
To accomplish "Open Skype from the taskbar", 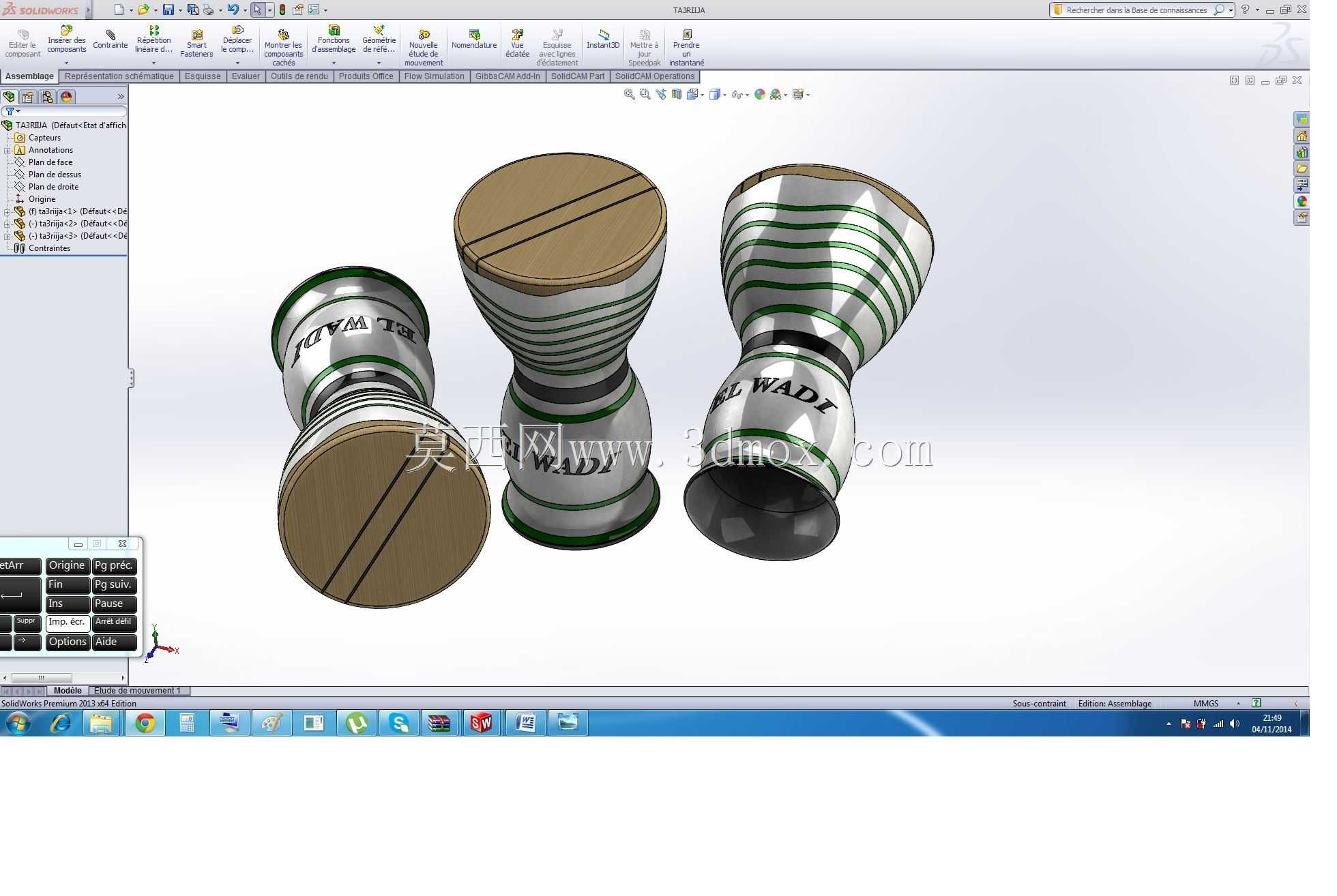I will pos(398,723).
